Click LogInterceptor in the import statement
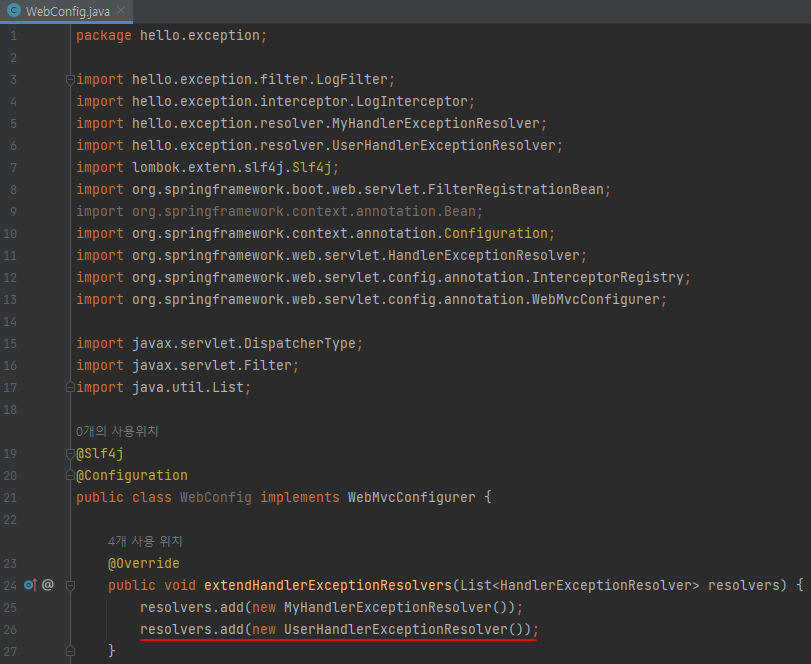The image size is (811, 664). click(x=412, y=101)
